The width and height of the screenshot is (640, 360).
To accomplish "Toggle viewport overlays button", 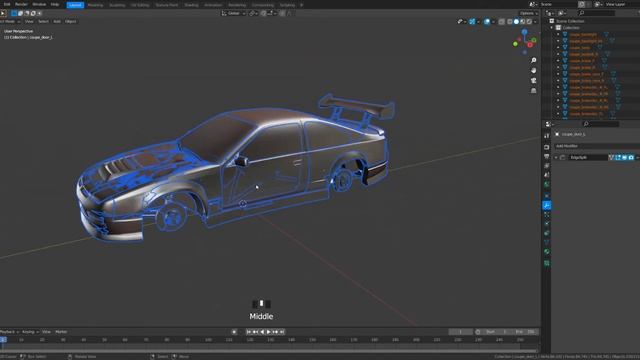I will (487, 22).
